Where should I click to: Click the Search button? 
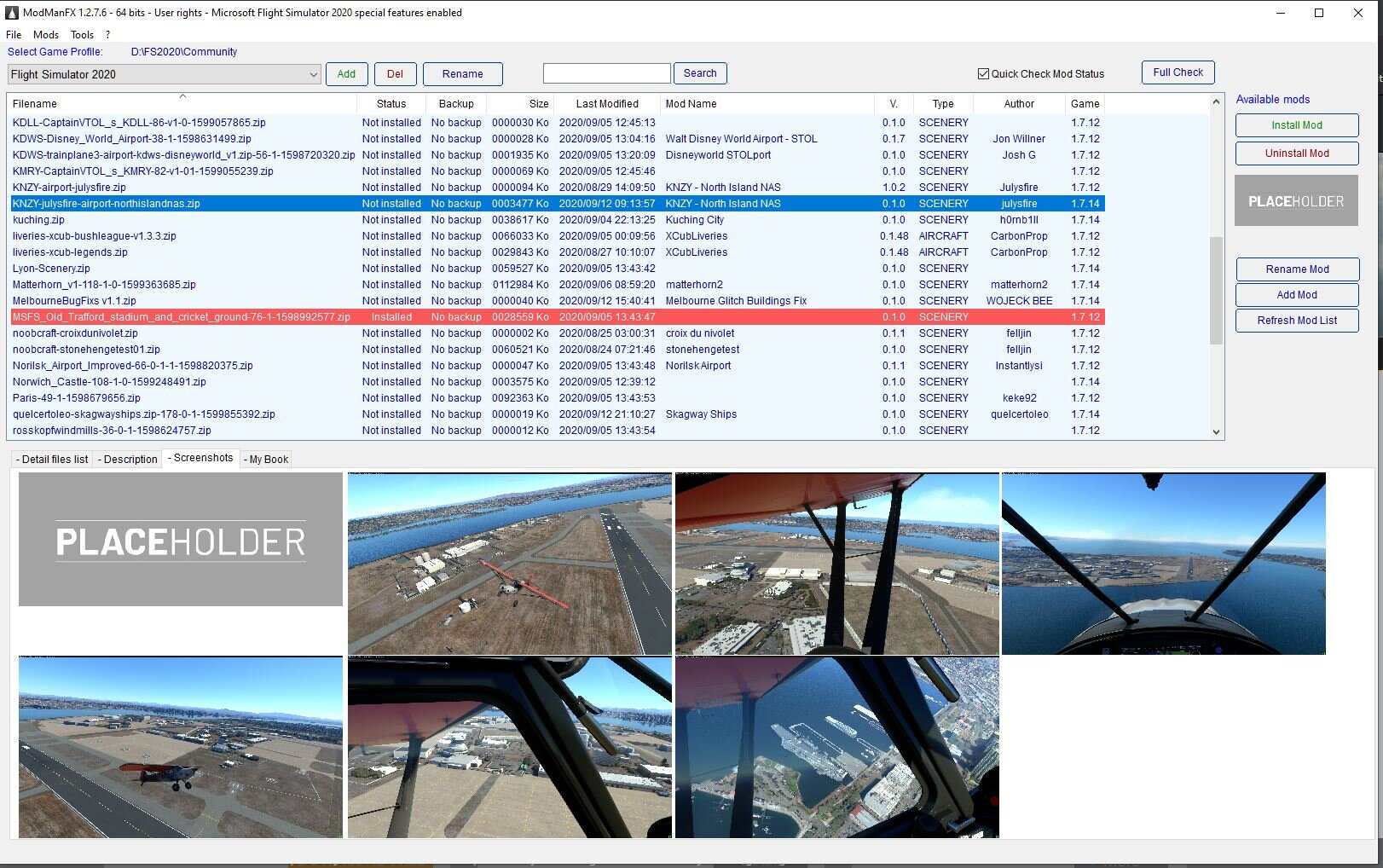coord(700,73)
